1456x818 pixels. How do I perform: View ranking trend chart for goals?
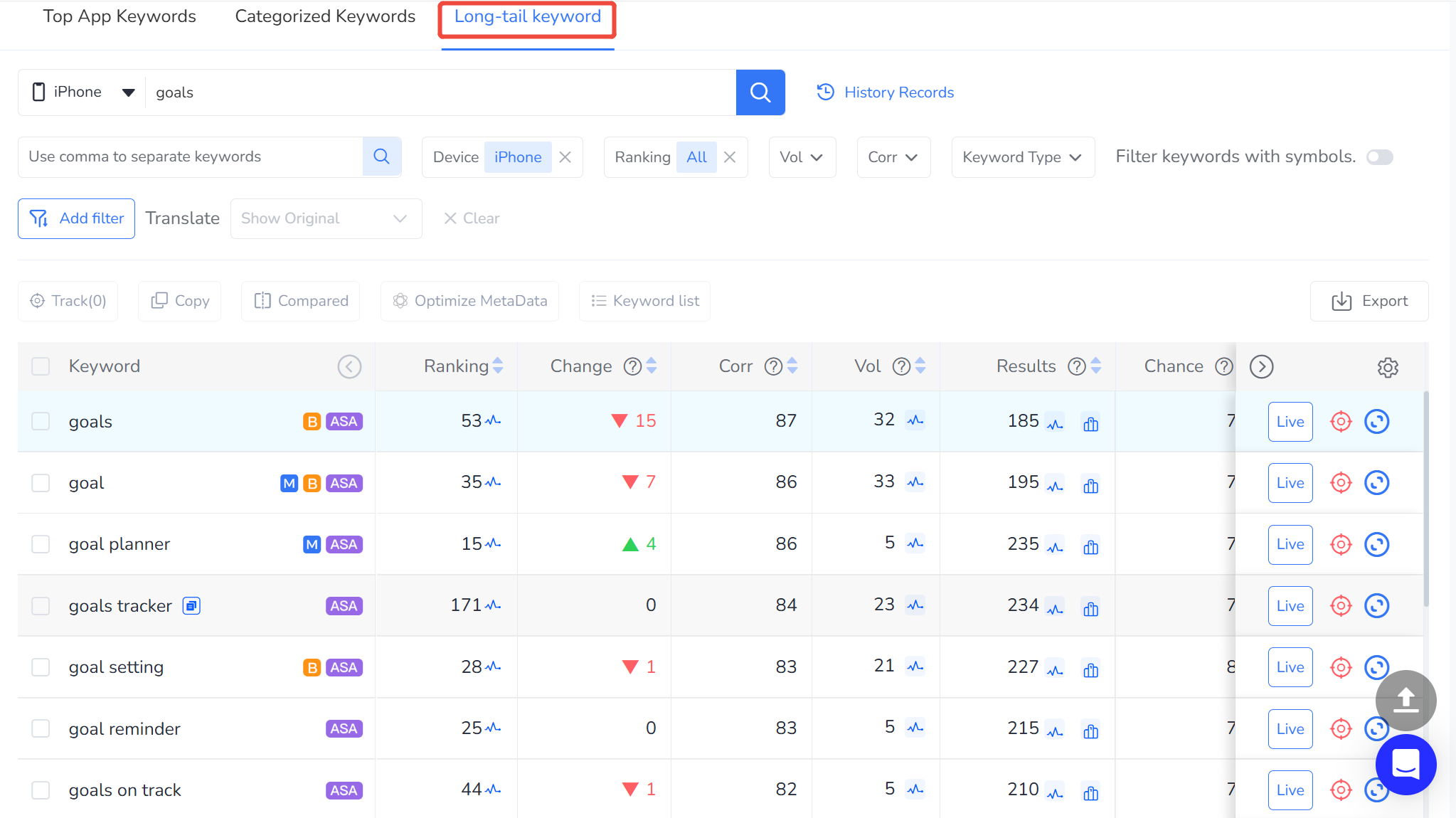pos(493,421)
